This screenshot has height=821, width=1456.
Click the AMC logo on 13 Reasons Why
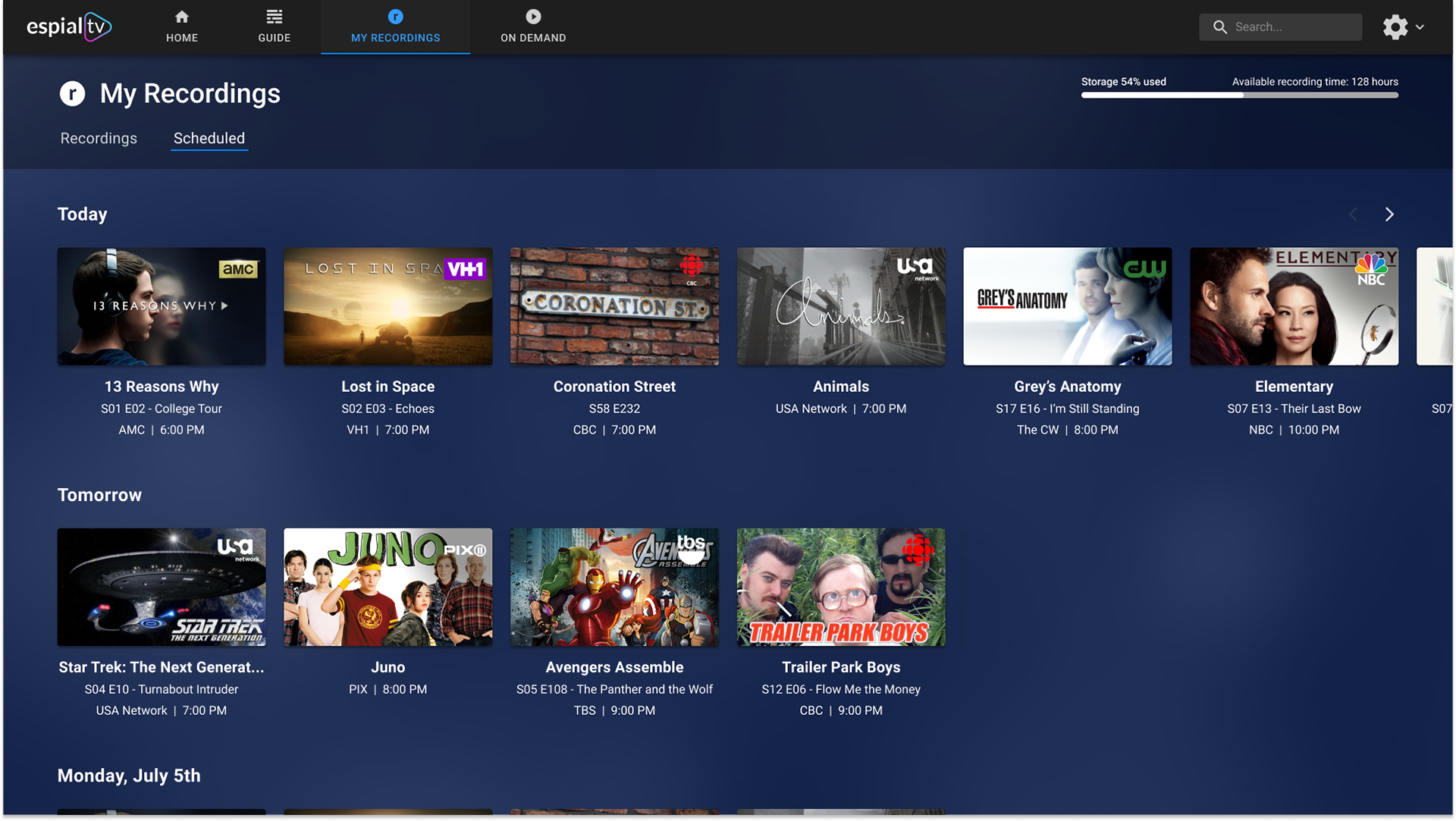coord(238,269)
